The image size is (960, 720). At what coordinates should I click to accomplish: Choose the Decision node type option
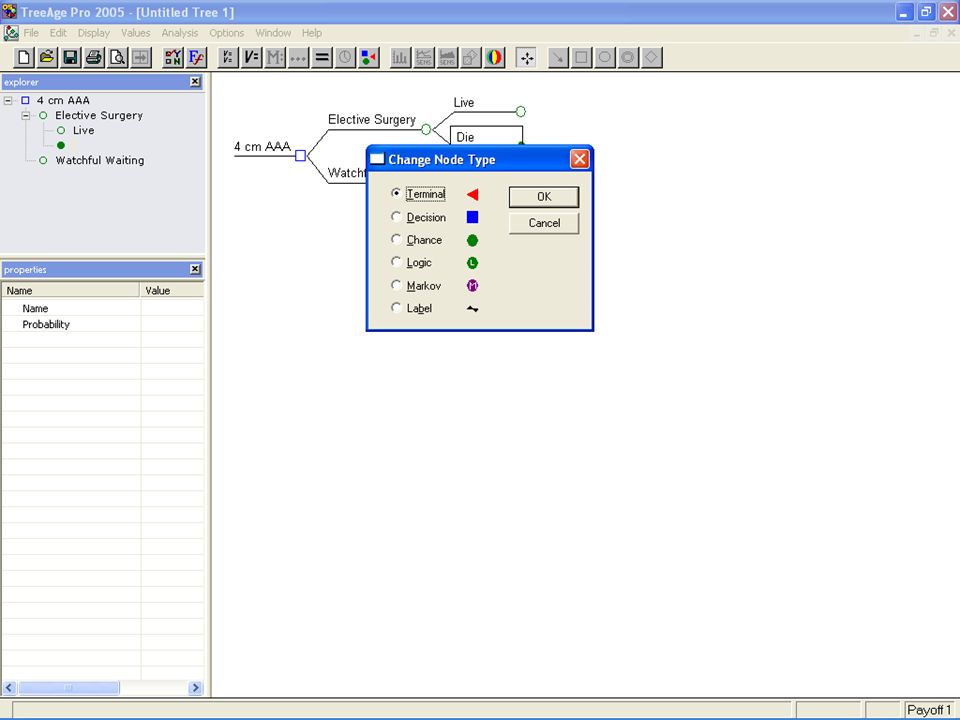pos(396,217)
